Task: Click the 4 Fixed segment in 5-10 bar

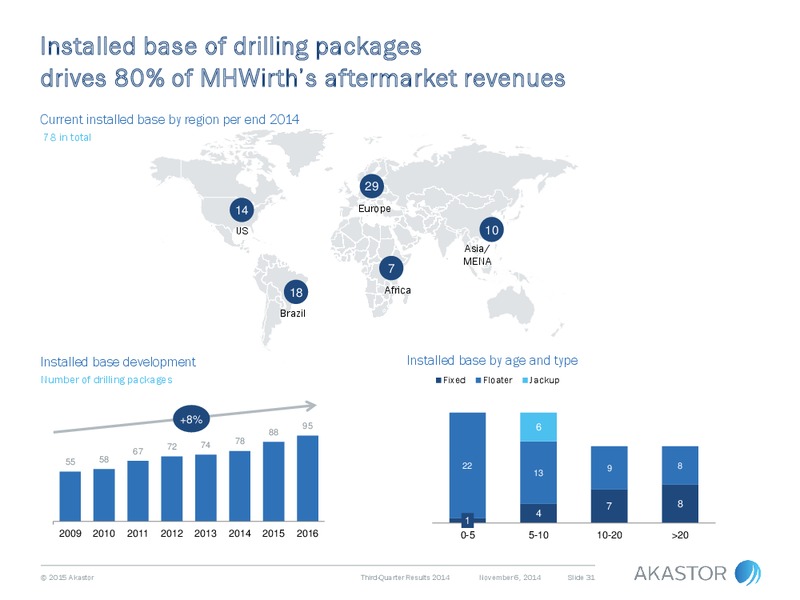Action: (x=538, y=513)
